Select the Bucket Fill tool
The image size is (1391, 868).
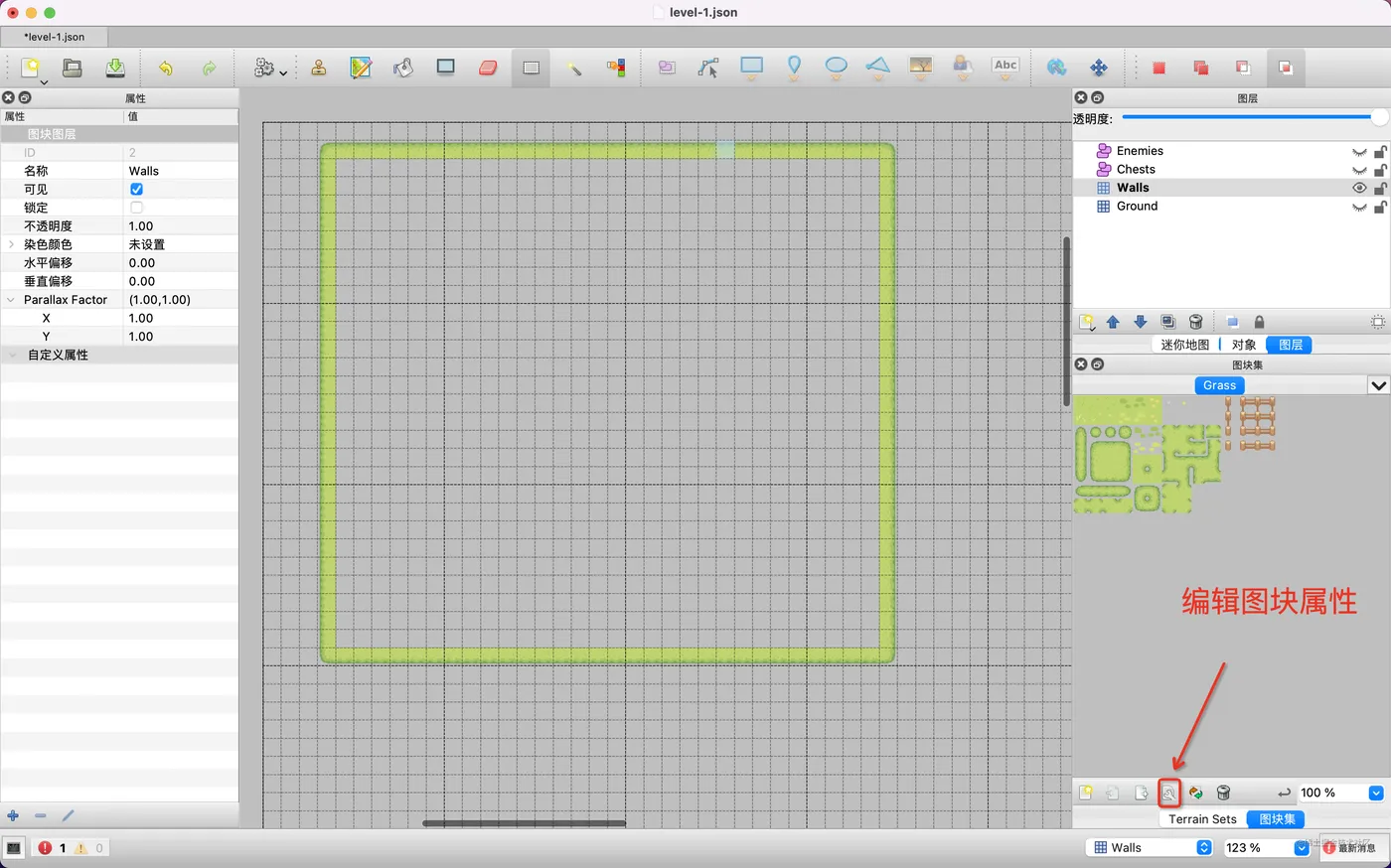[402, 68]
